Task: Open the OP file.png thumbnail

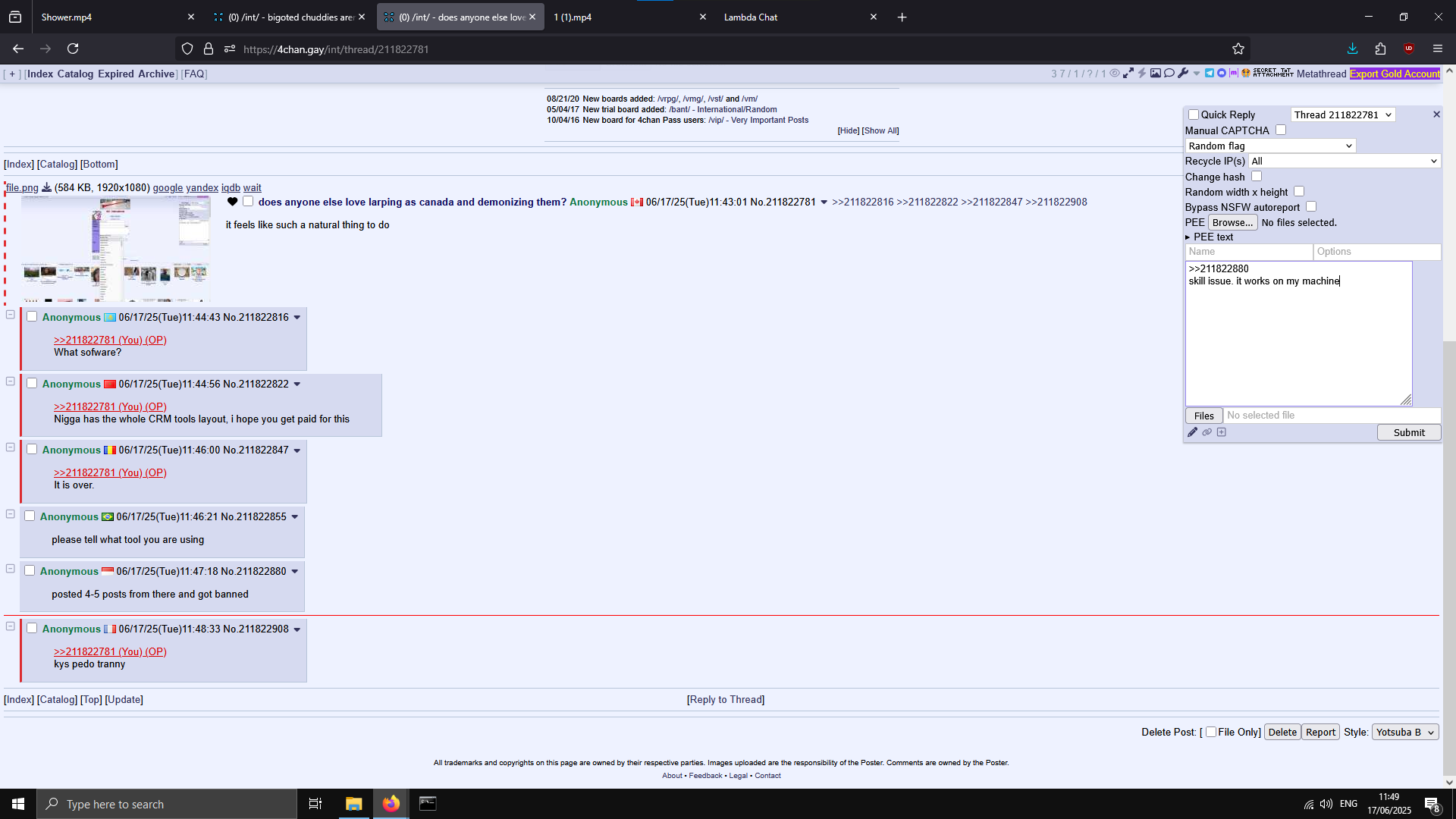Action: [115, 249]
